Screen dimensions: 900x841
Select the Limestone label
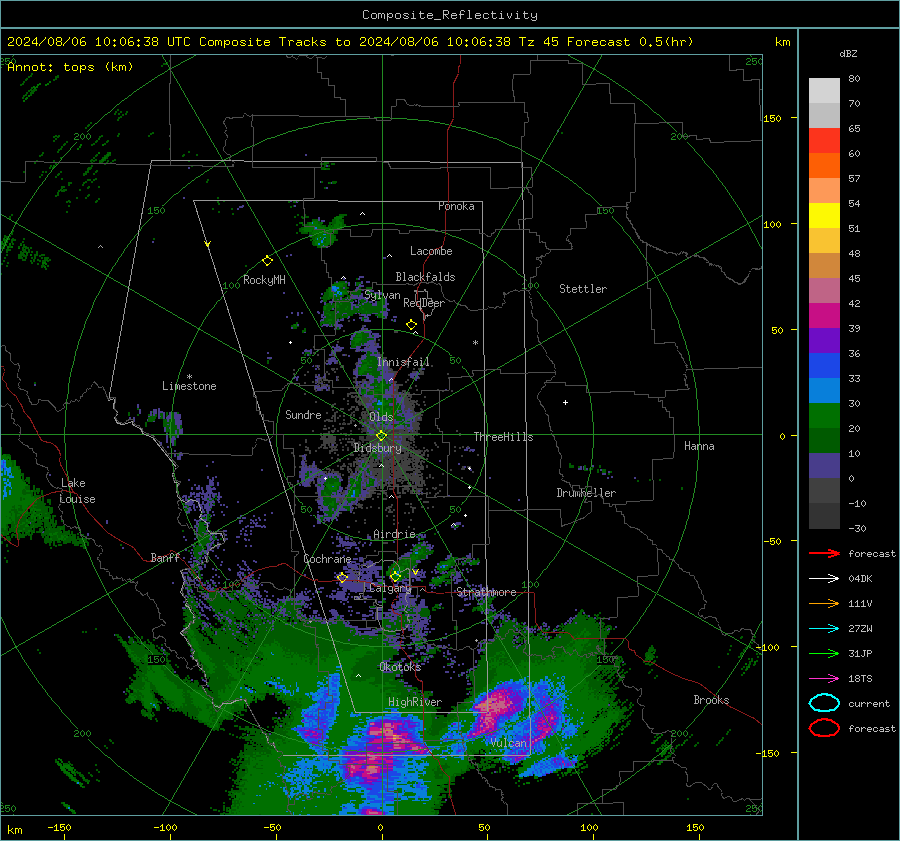189,386
